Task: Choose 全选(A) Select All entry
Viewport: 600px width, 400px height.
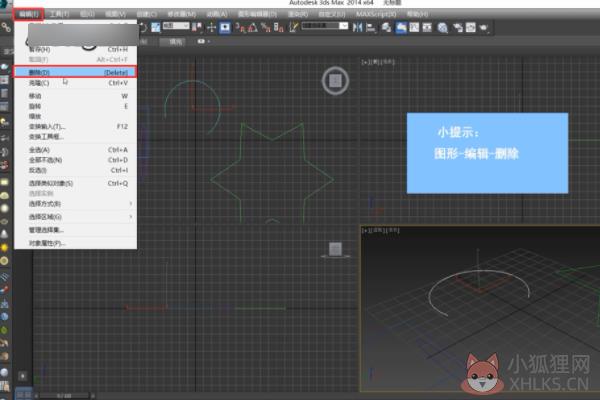Action: click(75, 150)
